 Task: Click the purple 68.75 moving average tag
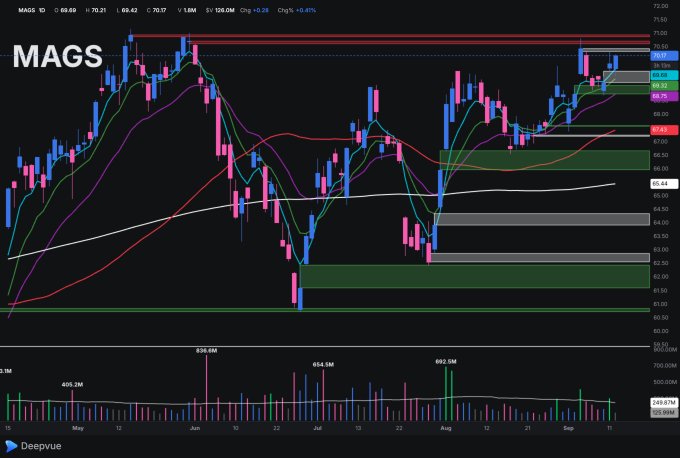664,96
